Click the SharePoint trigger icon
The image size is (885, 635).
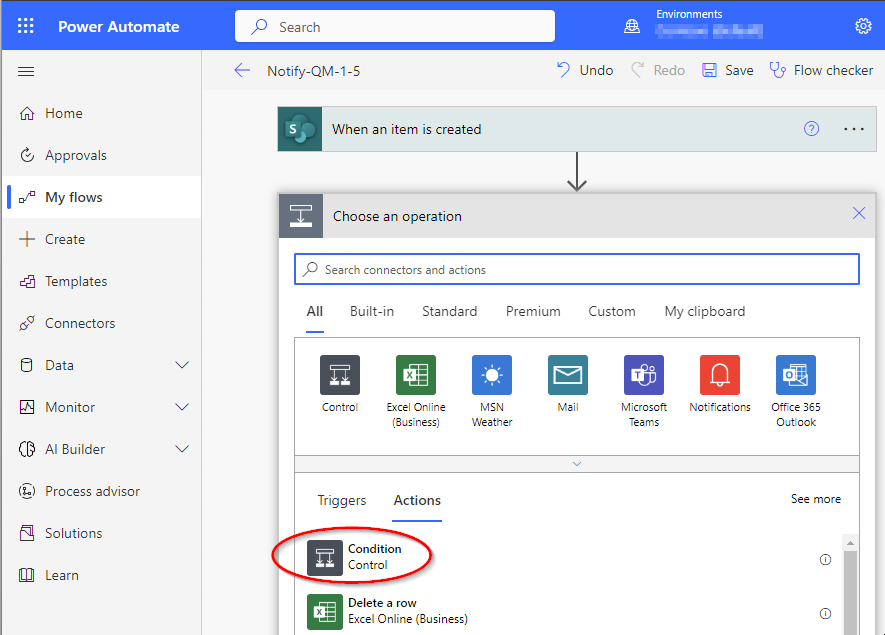click(300, 129)
